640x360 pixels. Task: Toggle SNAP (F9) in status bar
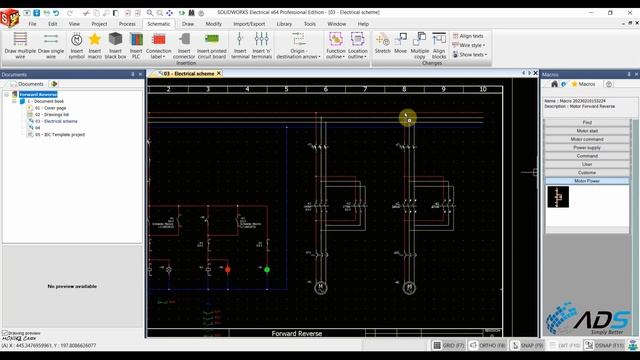pyautogui.click(x=527, y=345)
